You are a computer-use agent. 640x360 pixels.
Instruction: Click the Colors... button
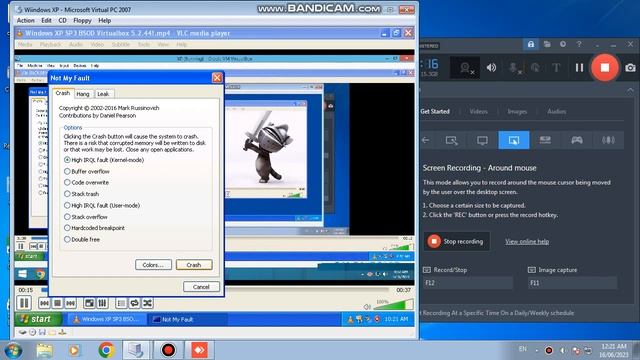click(x=153, y=265)
